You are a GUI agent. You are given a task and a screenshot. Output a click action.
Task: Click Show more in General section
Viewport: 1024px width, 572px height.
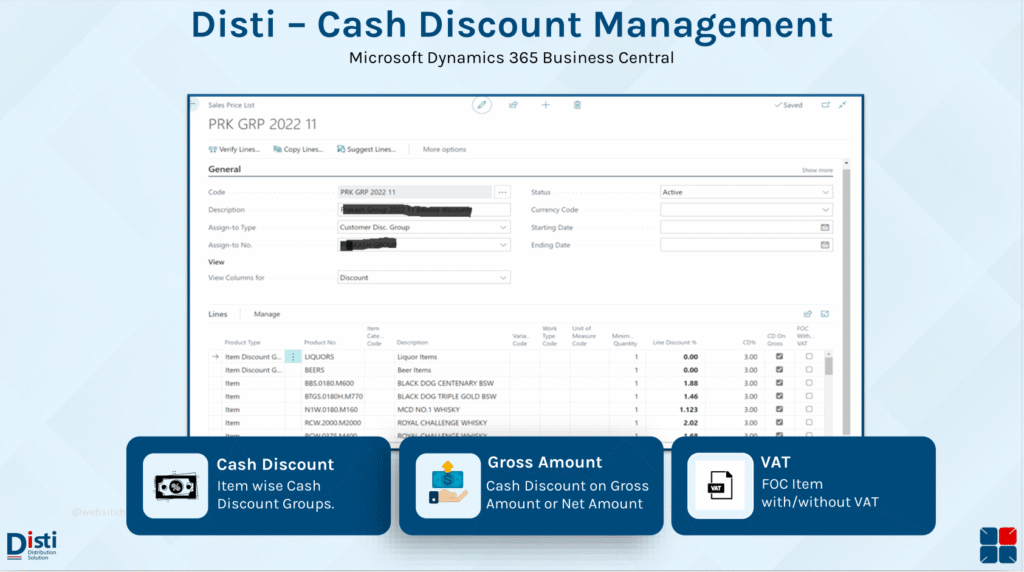pos(816,170)
